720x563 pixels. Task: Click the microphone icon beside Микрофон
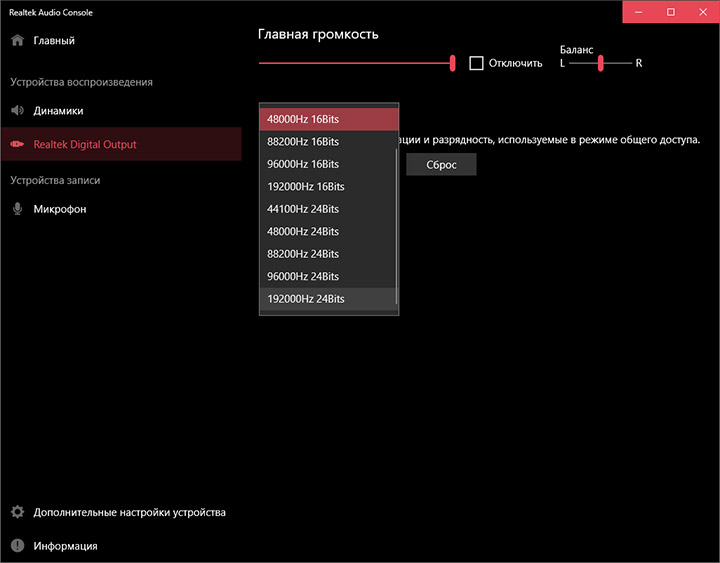pos(17,209)
